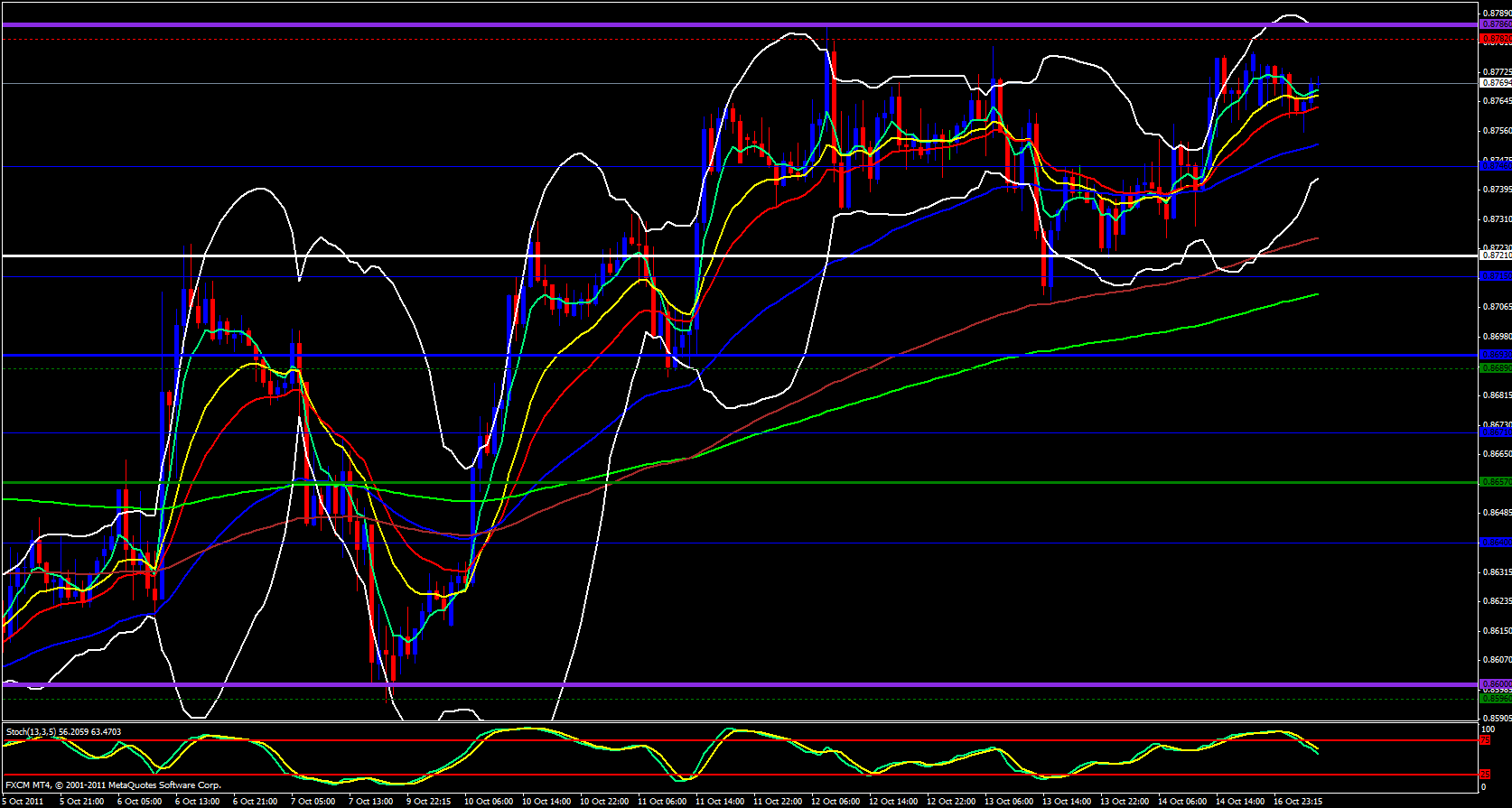
Task: Click the current price 0.87694 label
Action: (1496, 82)
